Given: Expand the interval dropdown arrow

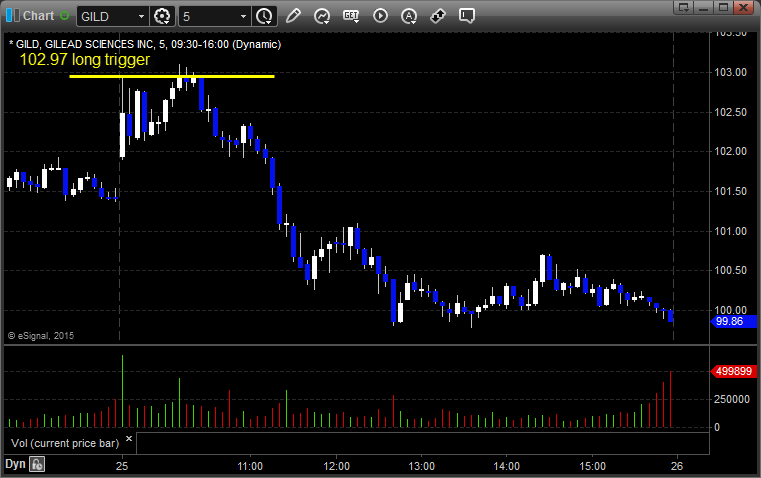Looking at the screenshot, I should coord(244,16).
